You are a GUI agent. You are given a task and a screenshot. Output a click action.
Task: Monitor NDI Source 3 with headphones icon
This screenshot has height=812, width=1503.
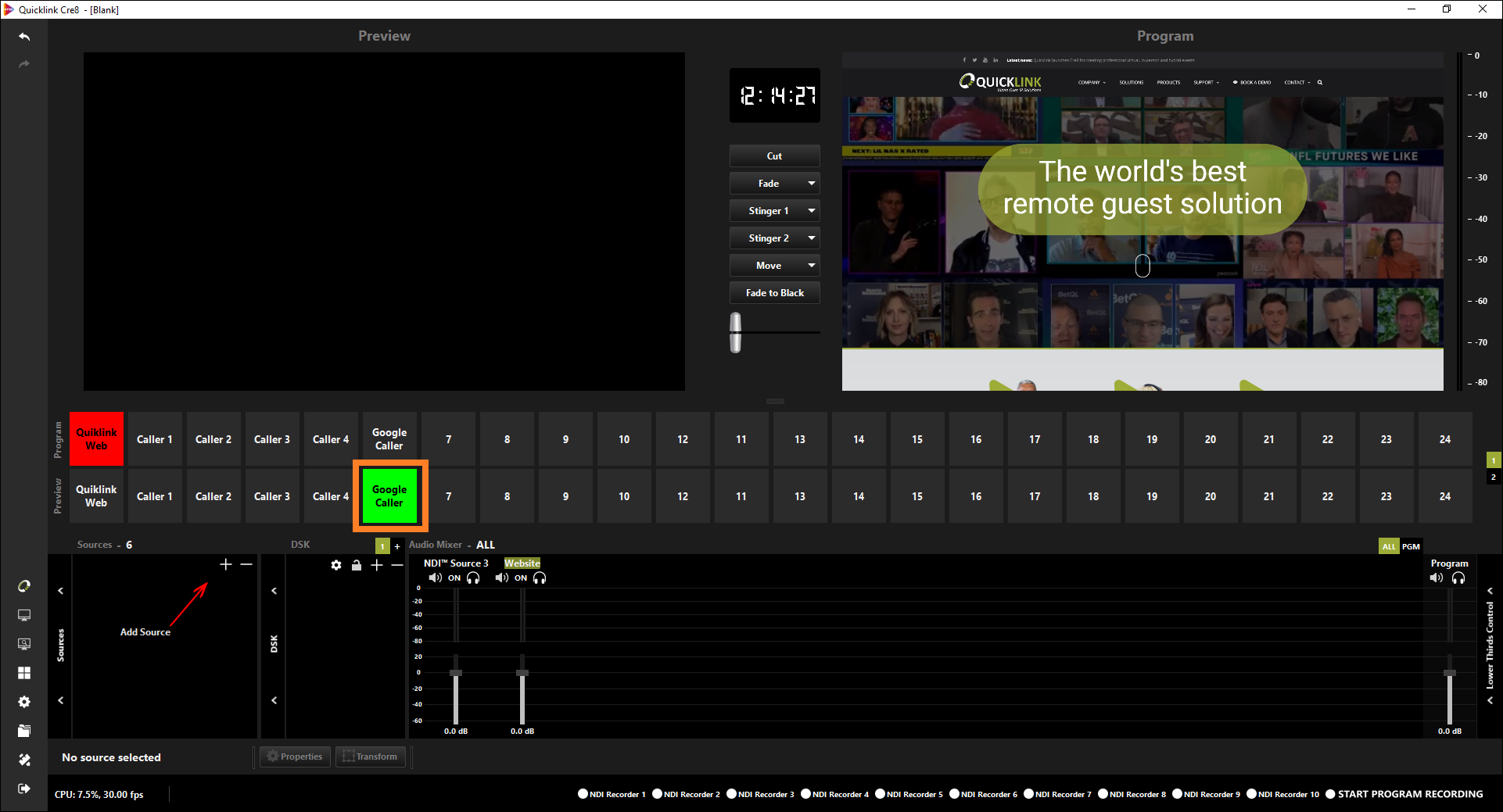pyautogui.click(x=473, y=578)
